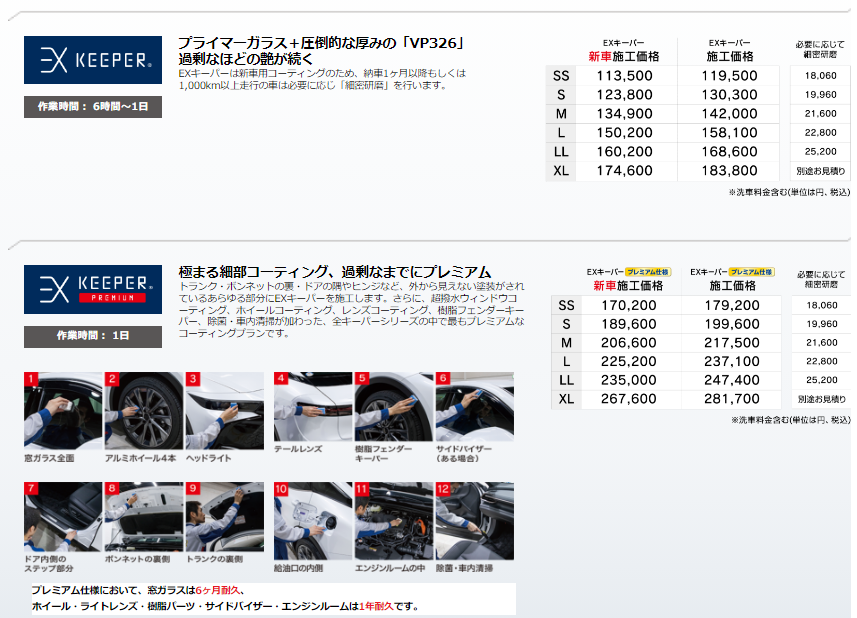
Task: Select the アルミホイール4本 wheel image
Action: click(144, 409)
